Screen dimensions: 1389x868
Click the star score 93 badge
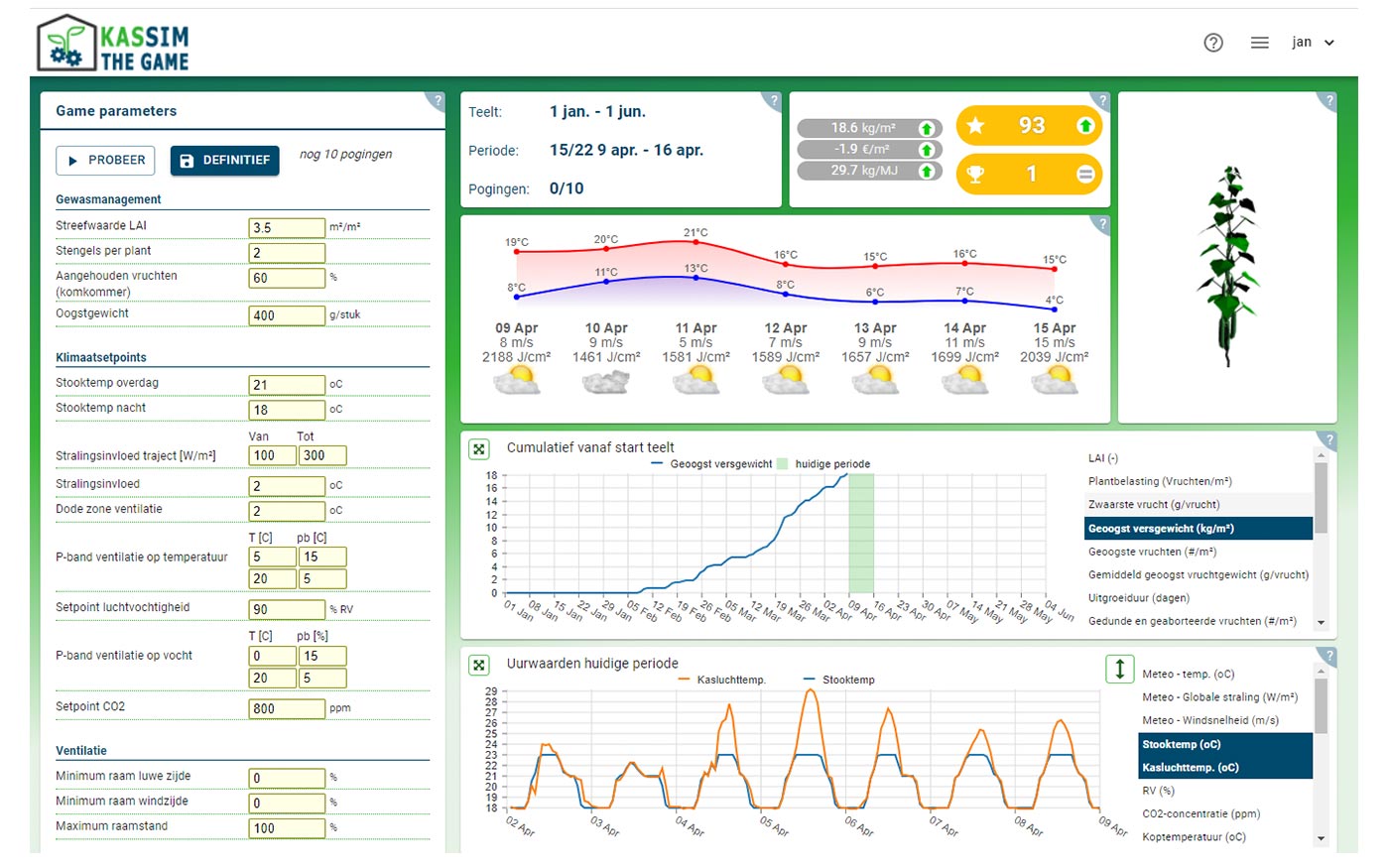click(1028, 126)
